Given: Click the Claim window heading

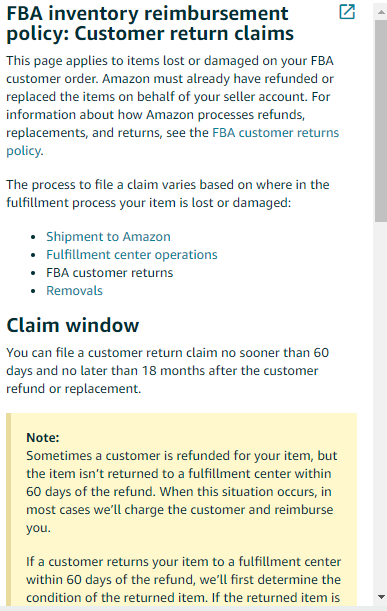Looking at the screenshot, I should 73,325.
